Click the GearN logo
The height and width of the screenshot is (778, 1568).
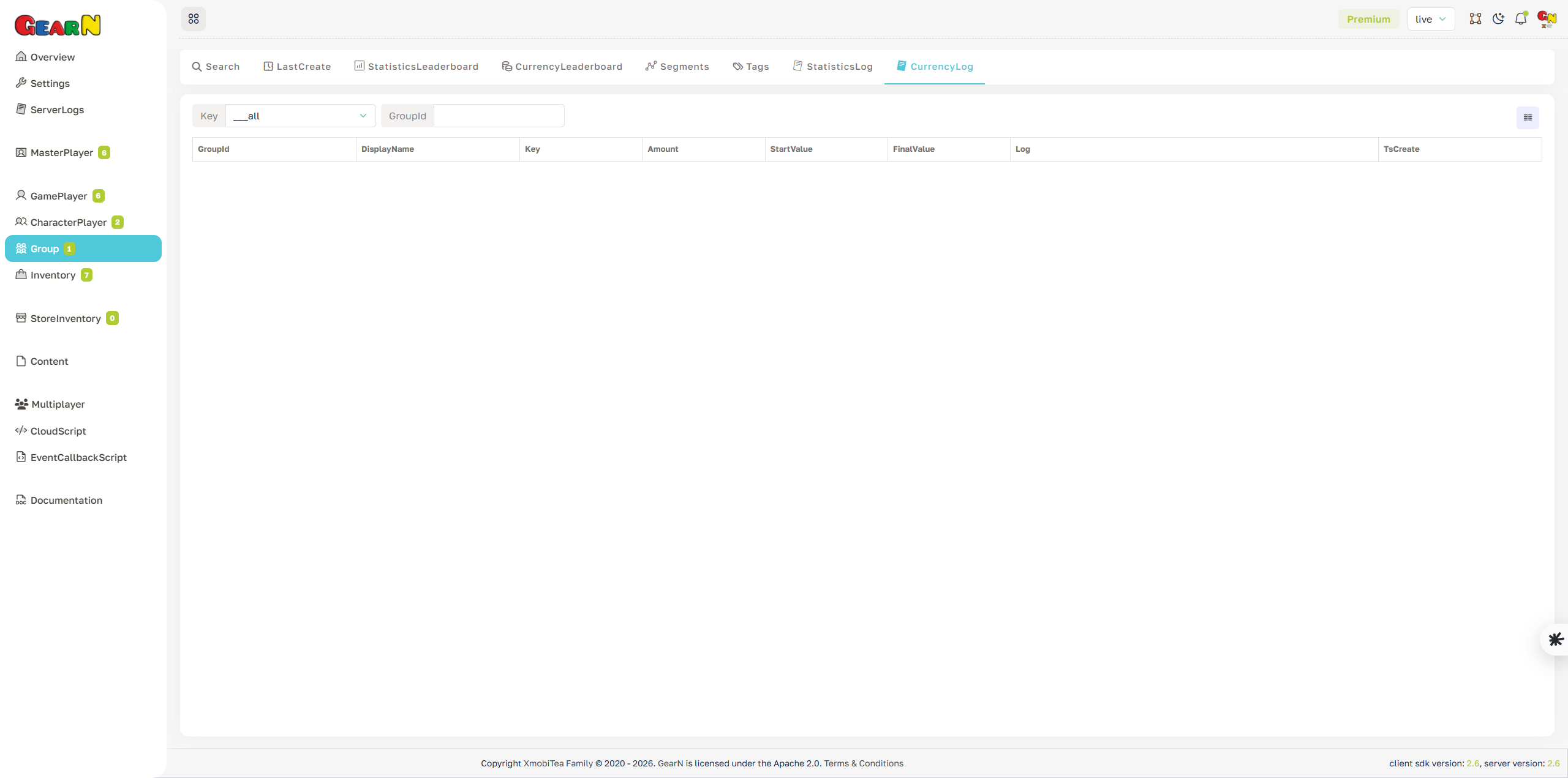(x=58, y=24)
